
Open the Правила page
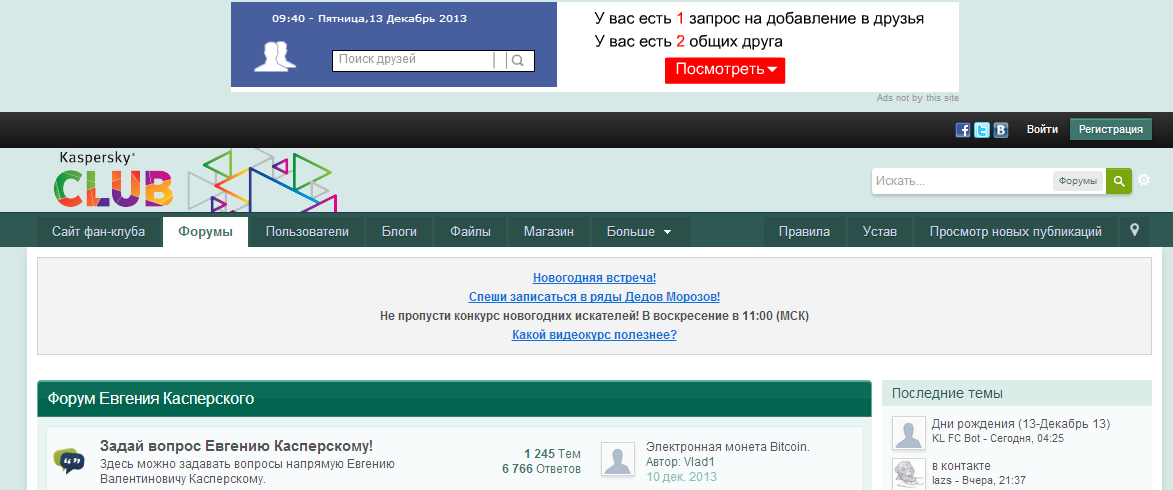(x=804, y=231)
